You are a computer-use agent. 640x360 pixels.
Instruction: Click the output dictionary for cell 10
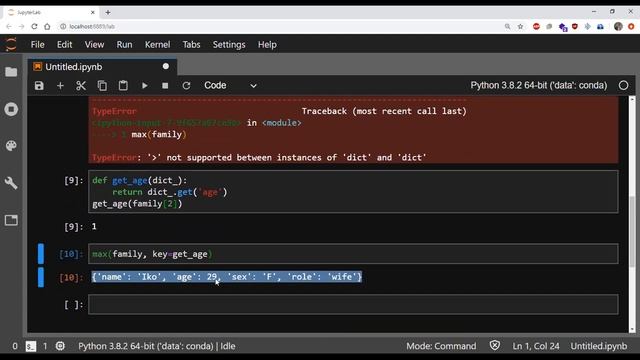click(x=227, y=277)
